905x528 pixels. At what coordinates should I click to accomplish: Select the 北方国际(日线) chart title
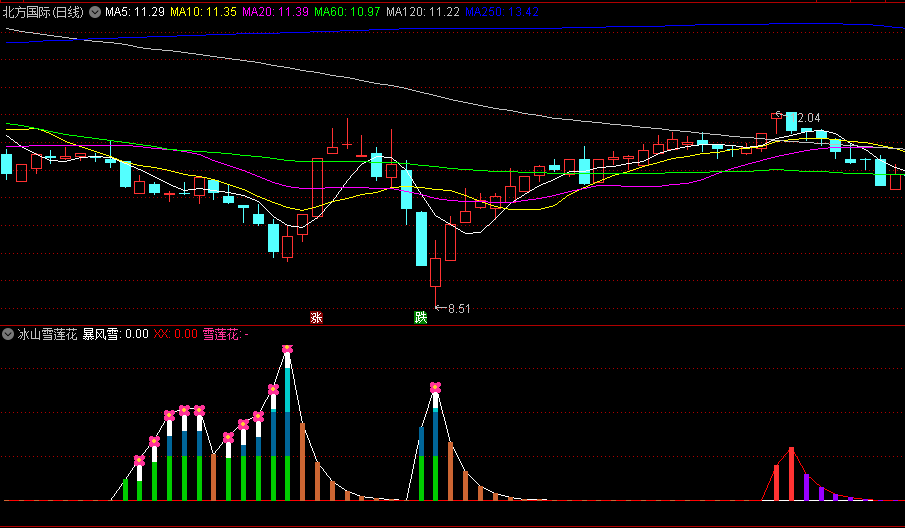pyautogui.click(x=43, y=12)
